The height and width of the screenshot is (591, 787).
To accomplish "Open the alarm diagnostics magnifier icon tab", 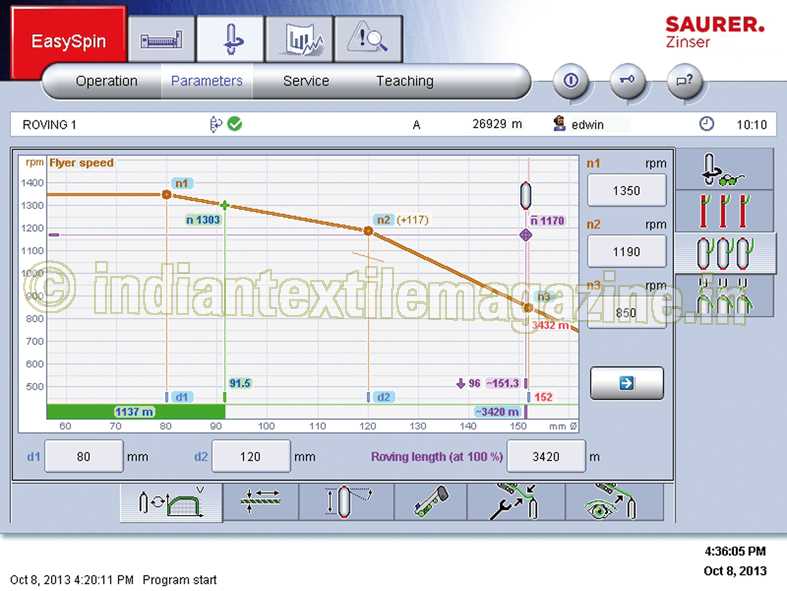I will point(368,39).
